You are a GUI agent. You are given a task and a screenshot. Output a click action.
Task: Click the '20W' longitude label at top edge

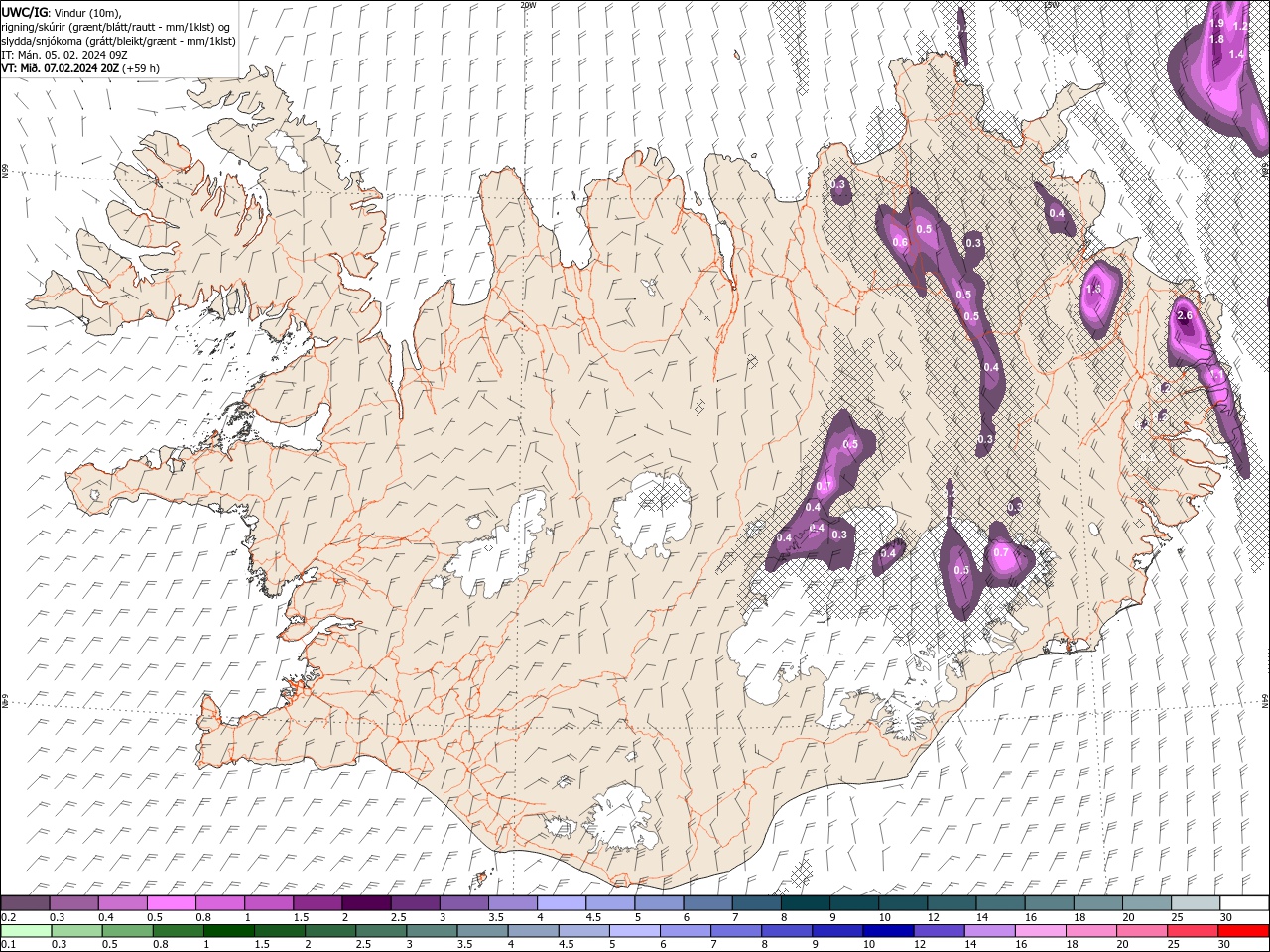click(x=528, y=5)
